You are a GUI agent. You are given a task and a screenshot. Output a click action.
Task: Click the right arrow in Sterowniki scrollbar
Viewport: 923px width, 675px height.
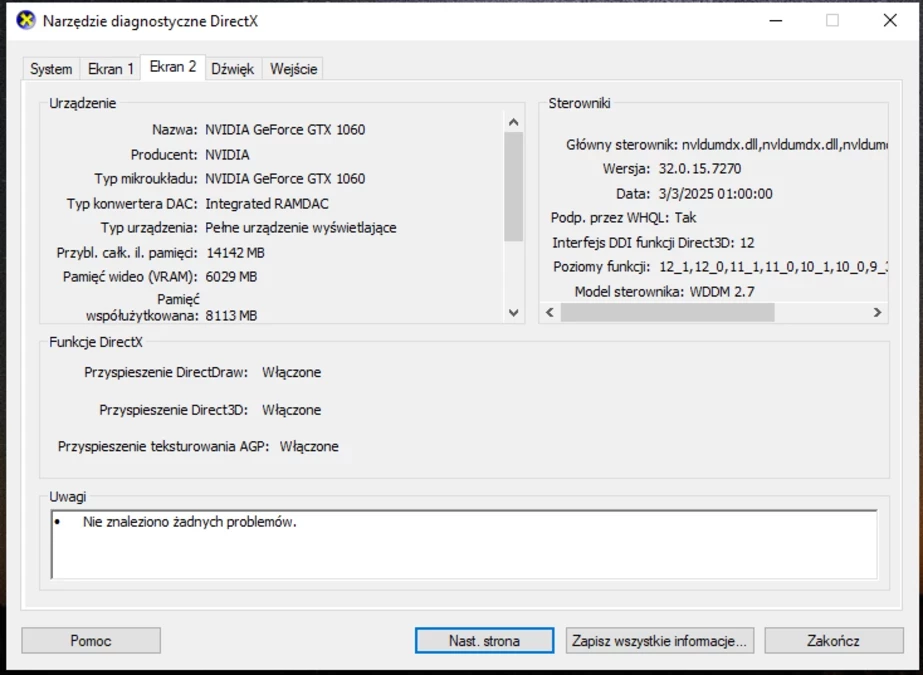[x=877, y=313]
